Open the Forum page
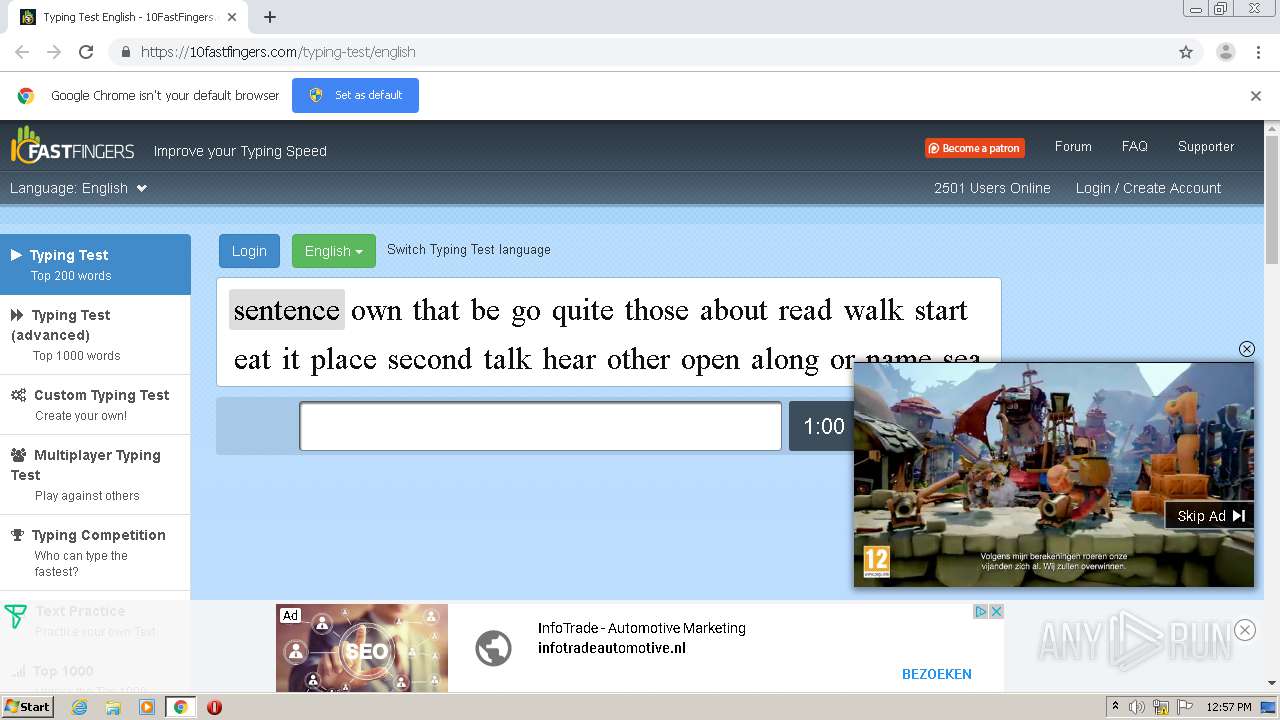The height and width of the screenshot is (720, 1280). pyautogui.click(x=1073, y=146)
